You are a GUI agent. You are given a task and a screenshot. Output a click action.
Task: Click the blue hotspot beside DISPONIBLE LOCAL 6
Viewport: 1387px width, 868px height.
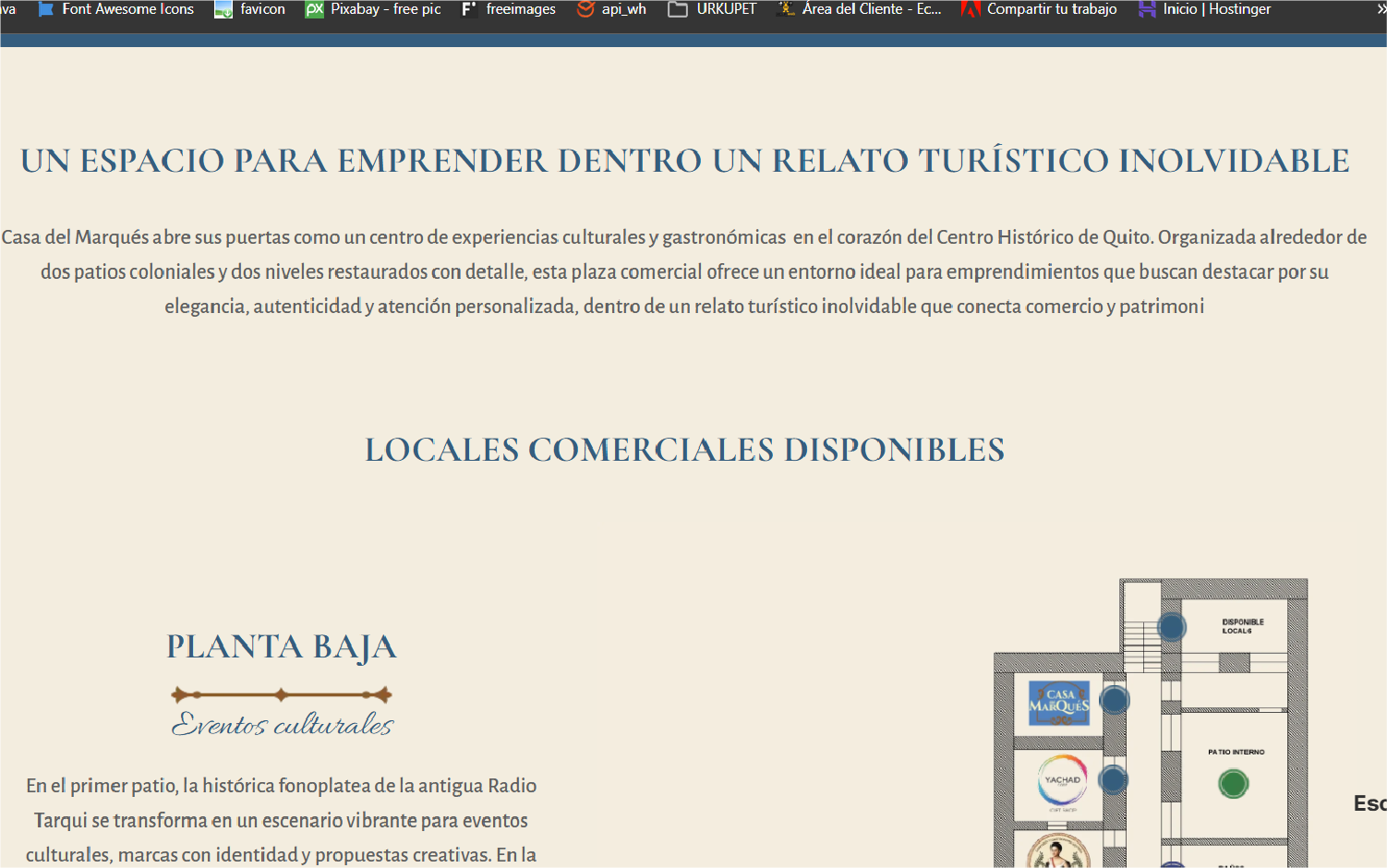1171,627
